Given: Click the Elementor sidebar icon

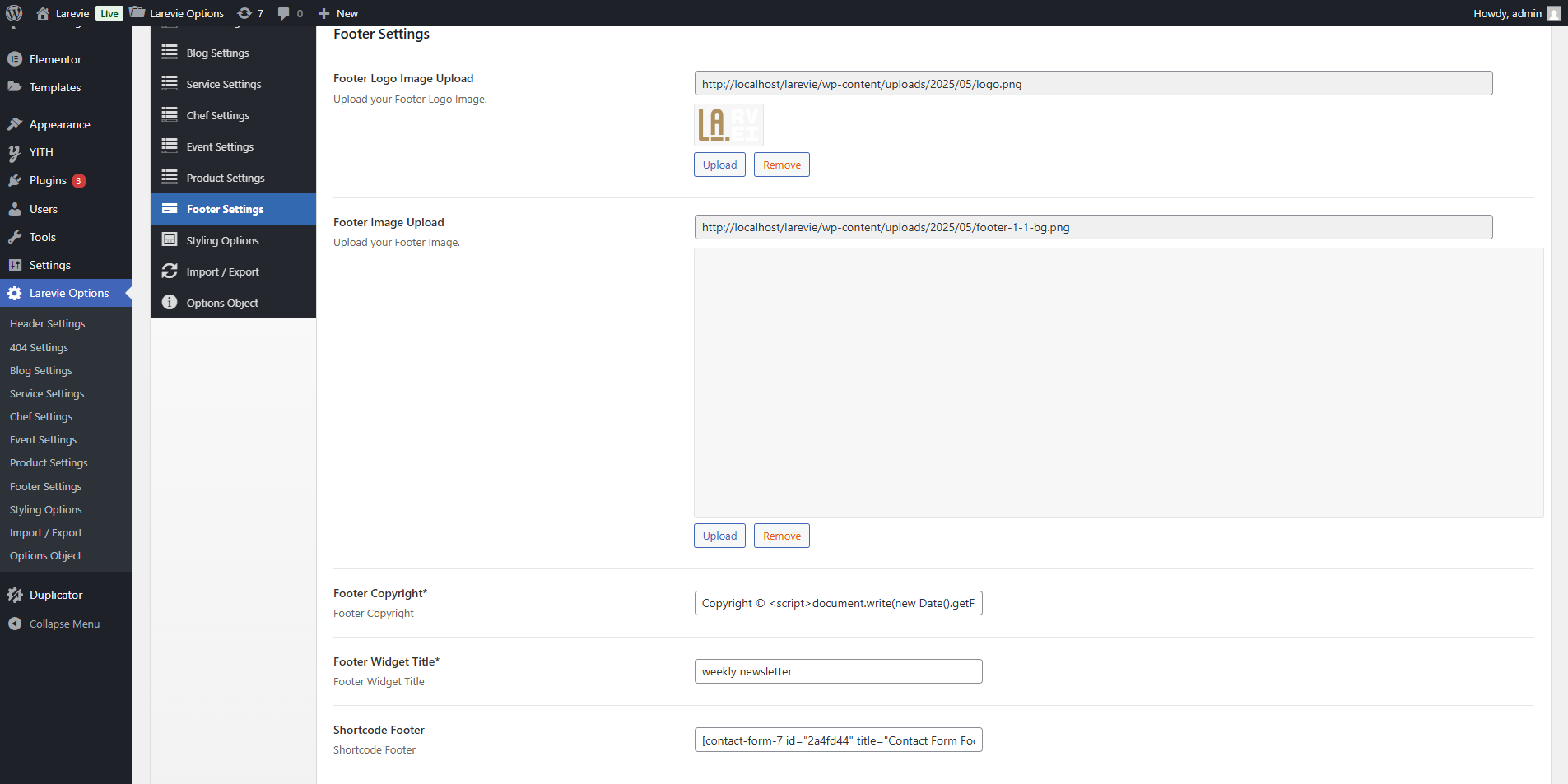Looking at the screenshot, I should [x=15, y=59].
